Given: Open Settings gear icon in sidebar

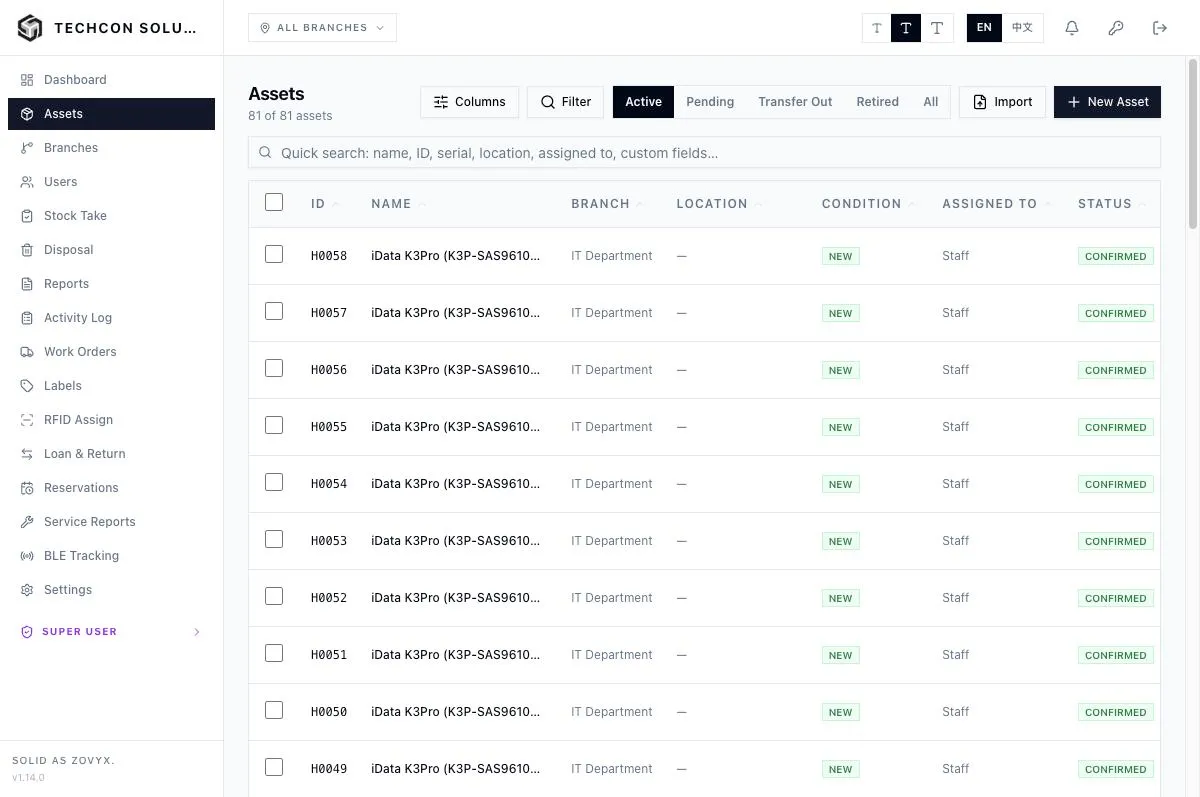Looking at the screenshot, I should point(27,590).
